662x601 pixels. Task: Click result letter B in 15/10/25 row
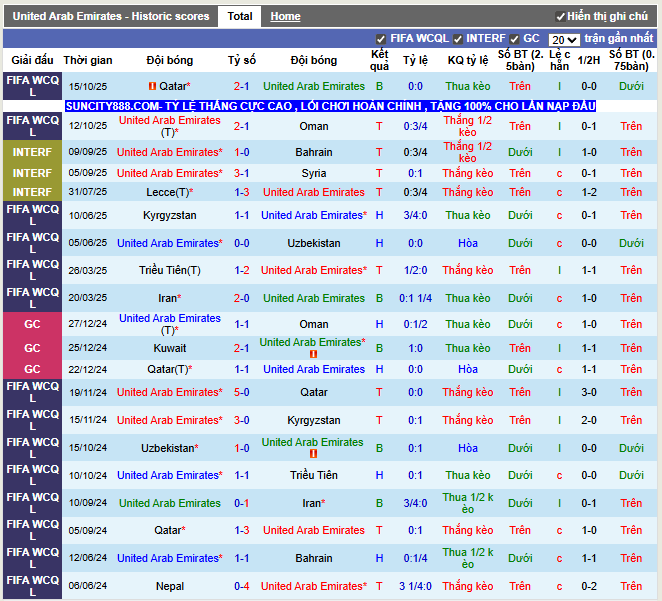[x=379, y=87]
